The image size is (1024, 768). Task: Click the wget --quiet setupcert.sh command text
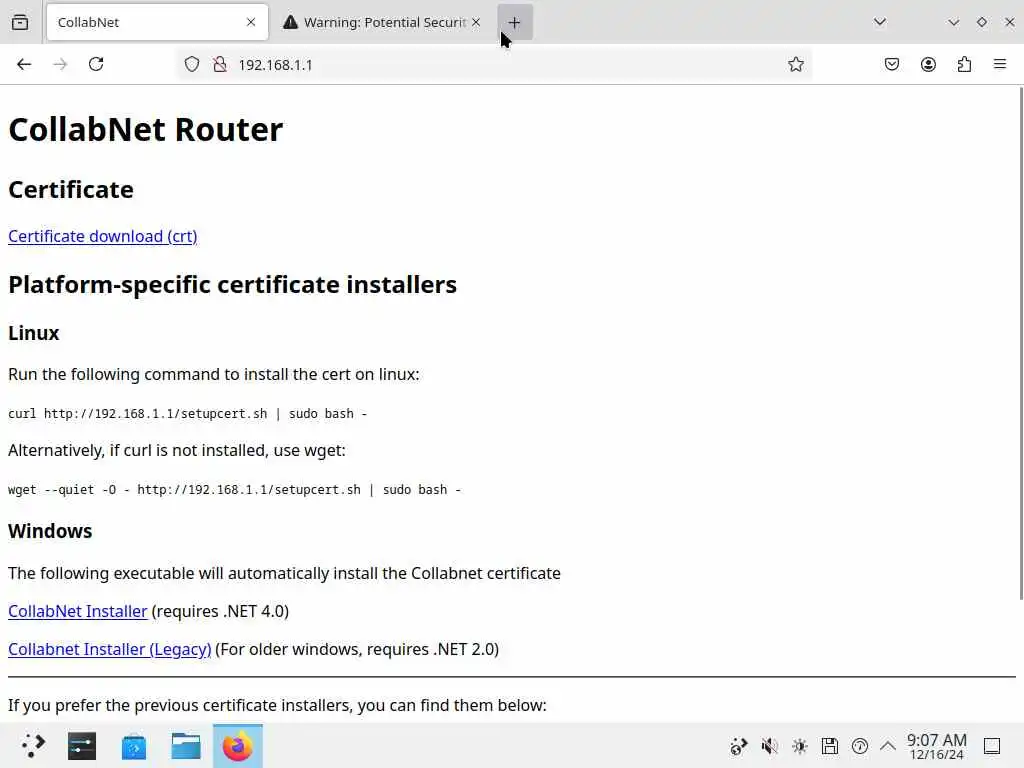[234, 489]
